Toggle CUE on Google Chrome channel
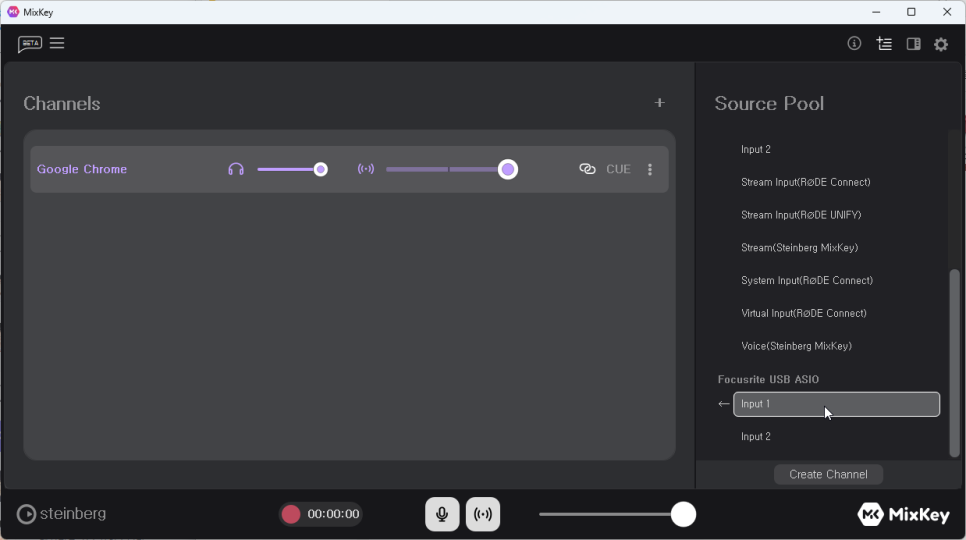966x540 pixels. [x=619, y=169]
